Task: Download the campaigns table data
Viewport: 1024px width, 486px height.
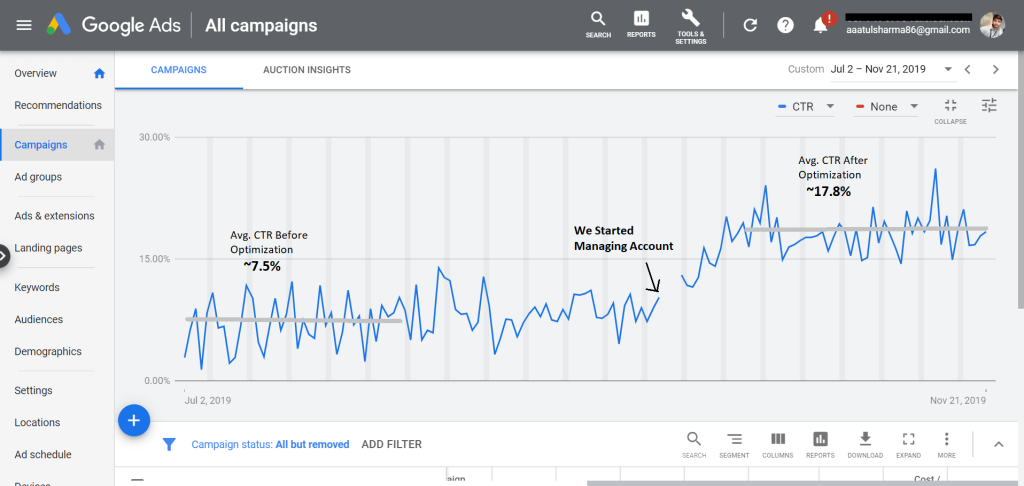Action: click(866, 444)
